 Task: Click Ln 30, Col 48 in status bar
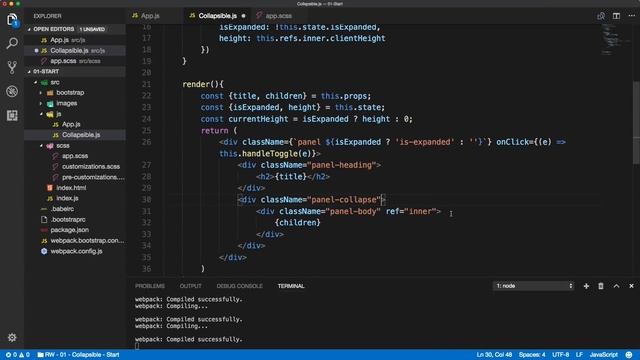494,355
